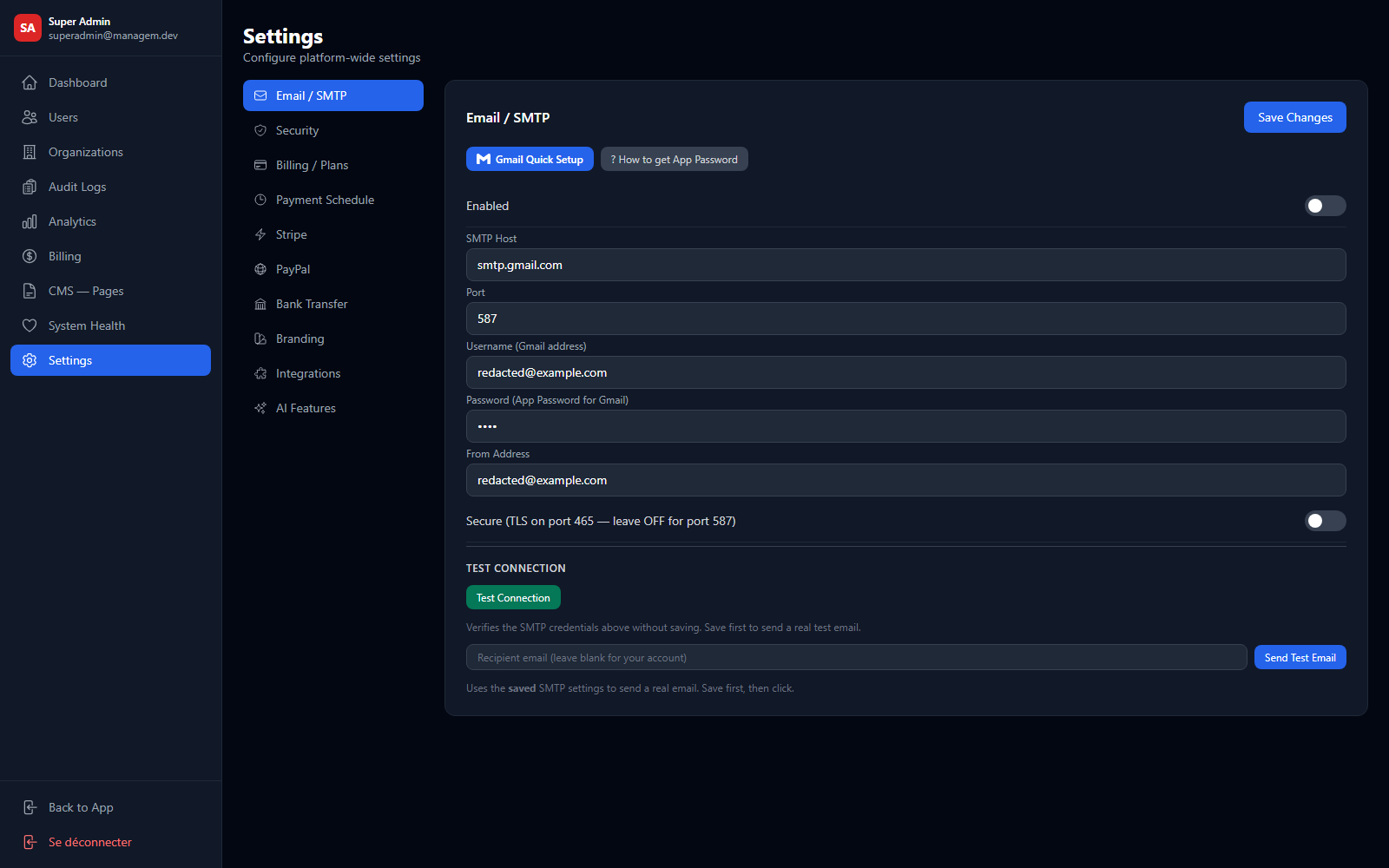1389x868 pixels.
Task: Click the PayPal globe icon
Action: [x=260, y=269]
